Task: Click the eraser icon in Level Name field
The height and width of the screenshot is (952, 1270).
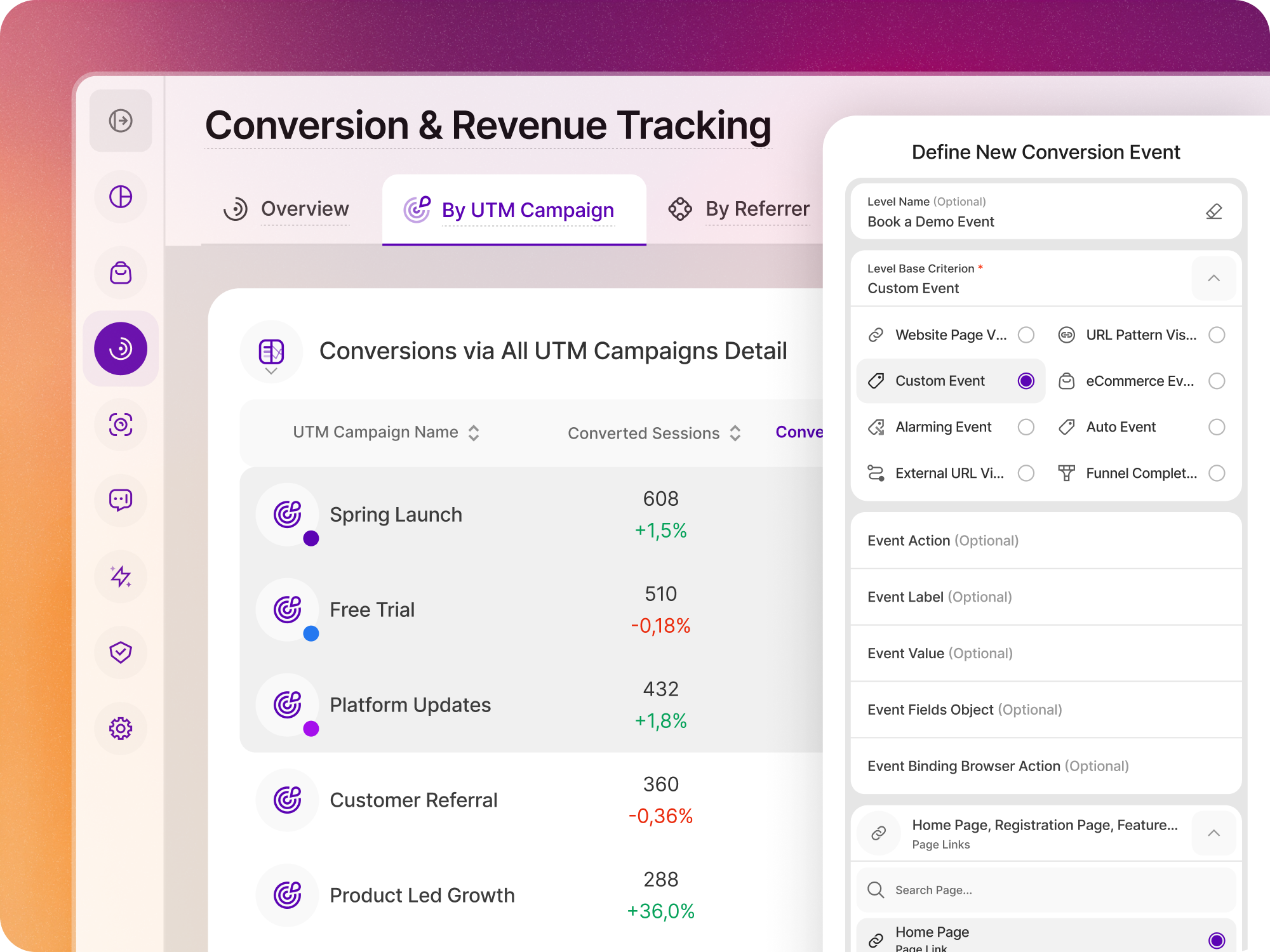Action: pyautogui.click(x=1213, y=212)
